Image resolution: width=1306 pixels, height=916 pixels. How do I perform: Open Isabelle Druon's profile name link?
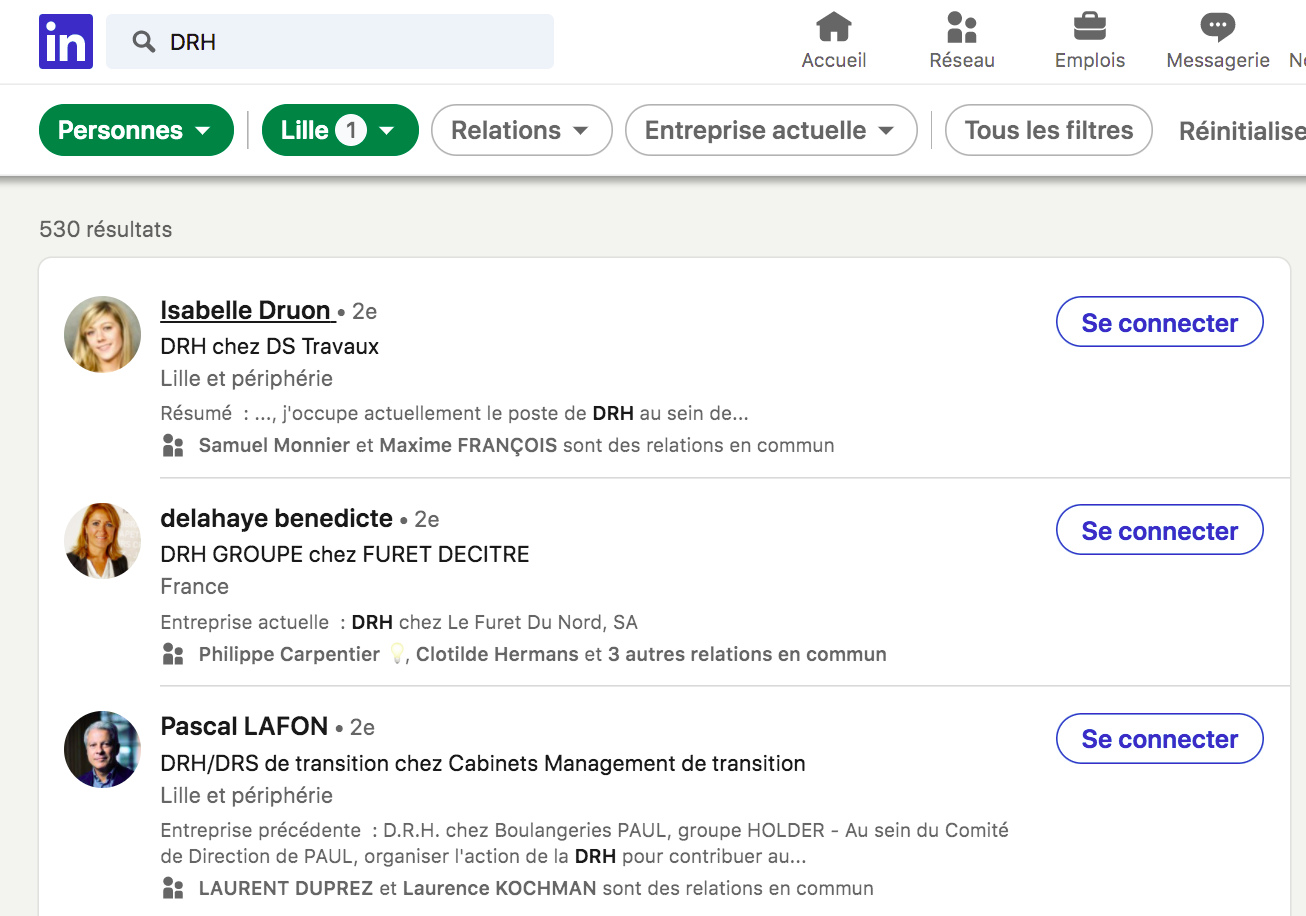click(246, 311)
